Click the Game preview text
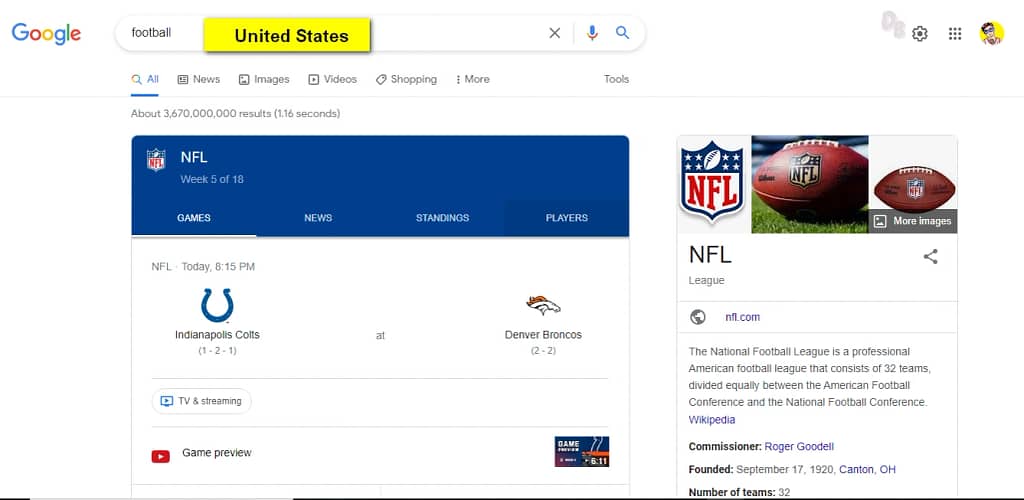The width and height of the screenshot is (1024, 500). pos(217,452)
